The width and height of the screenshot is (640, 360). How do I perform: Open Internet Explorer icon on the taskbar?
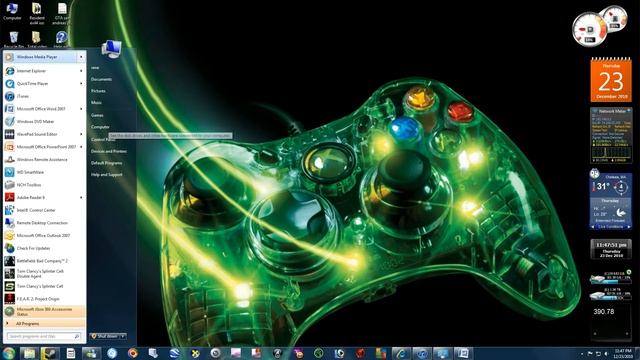click(401, 353)
